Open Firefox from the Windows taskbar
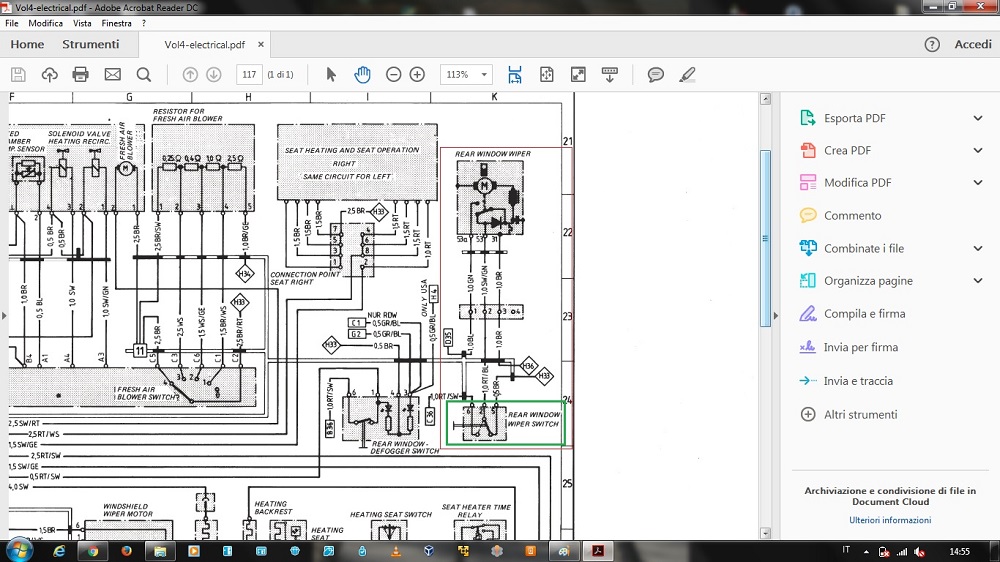1000x562 pixels. (x=126, y=551)
